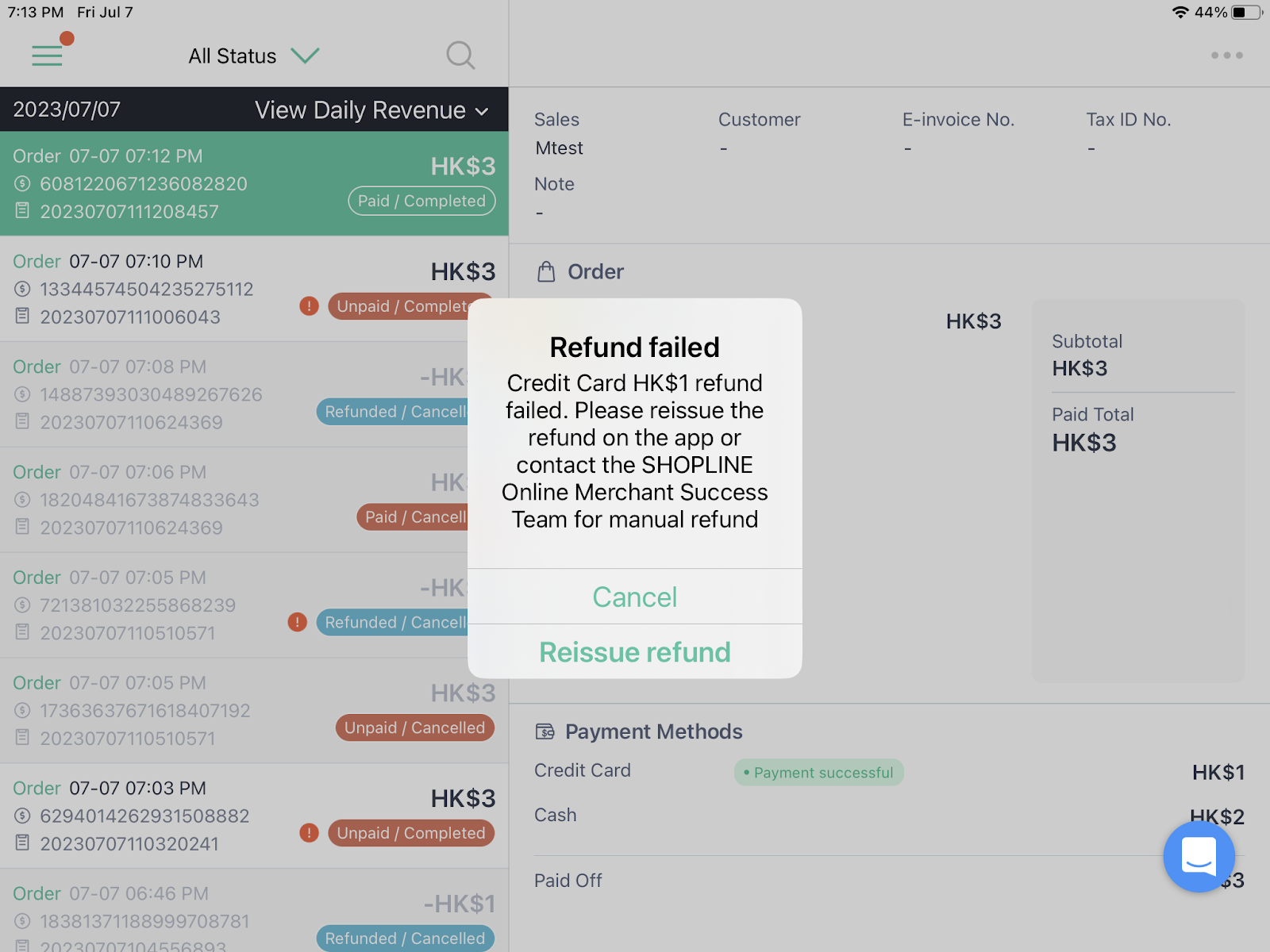Click the Refund failed dialog title
Image resolution: width=1270 pixels, height=952 pixels.
(x=635, y=347)
